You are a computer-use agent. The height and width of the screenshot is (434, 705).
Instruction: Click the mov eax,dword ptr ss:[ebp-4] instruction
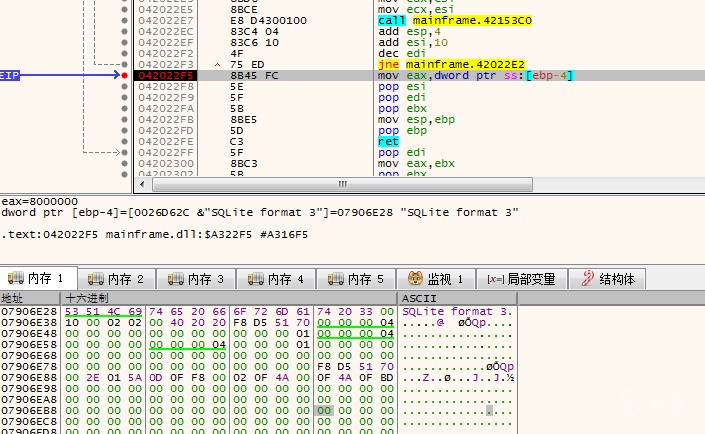[x=476, y=76]
